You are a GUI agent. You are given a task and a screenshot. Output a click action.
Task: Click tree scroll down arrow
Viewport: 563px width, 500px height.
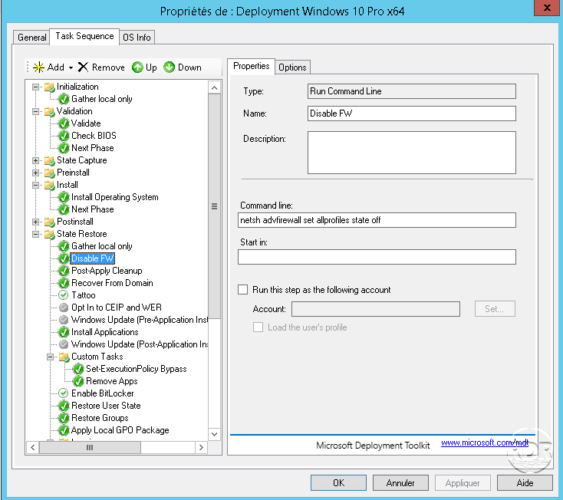[x=214, y=434]
